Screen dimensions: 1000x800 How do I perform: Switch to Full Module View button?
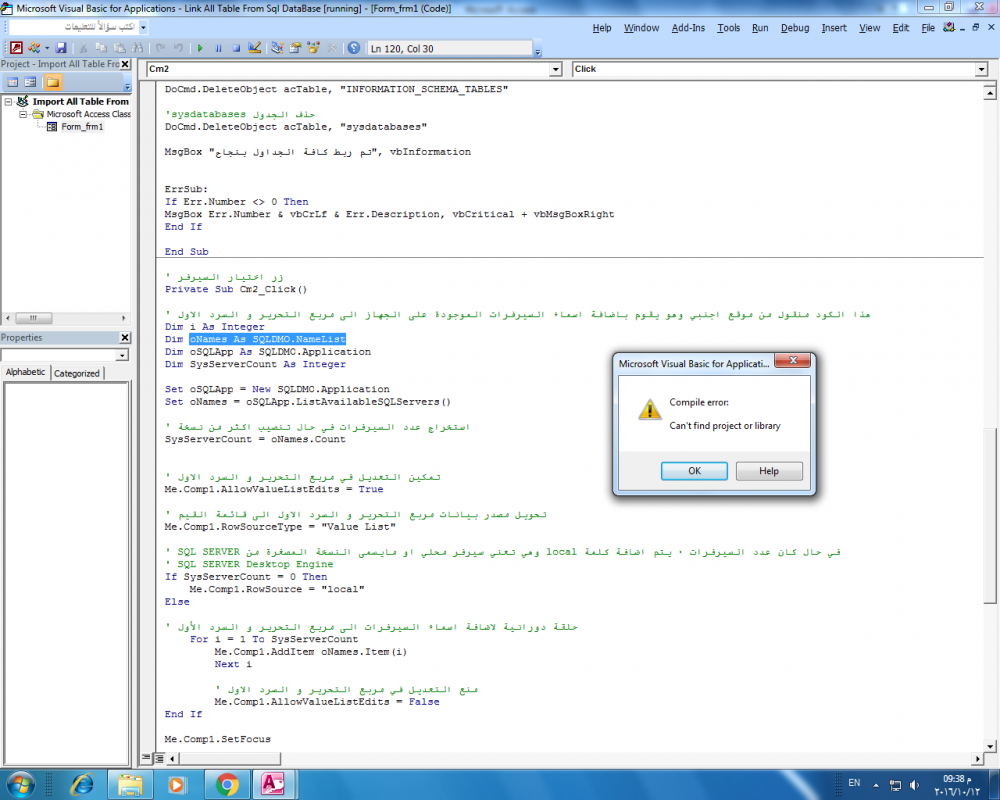click(x=159, y=758)
